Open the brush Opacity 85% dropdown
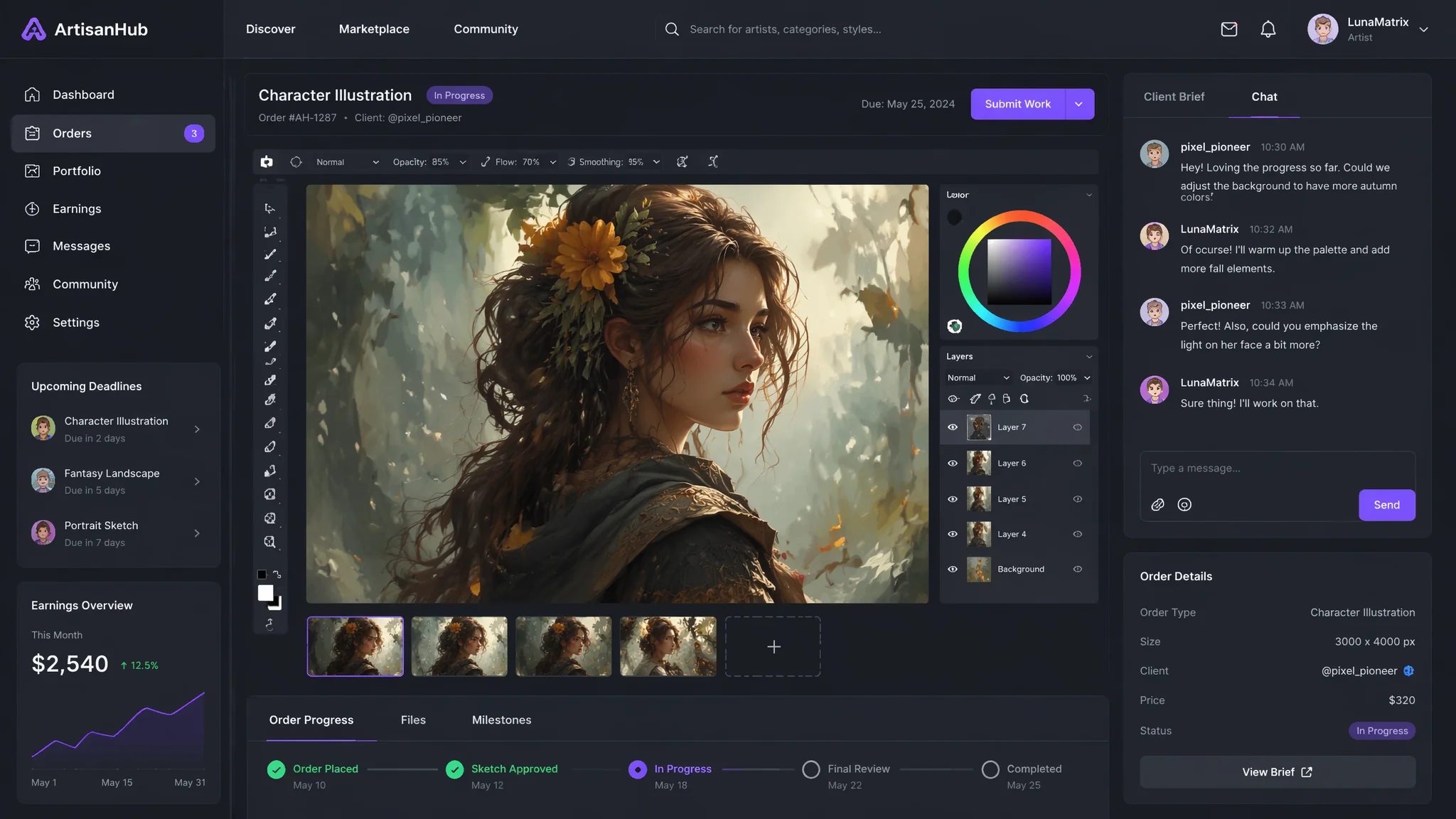 pyautogui.click(x=430, y=162)
